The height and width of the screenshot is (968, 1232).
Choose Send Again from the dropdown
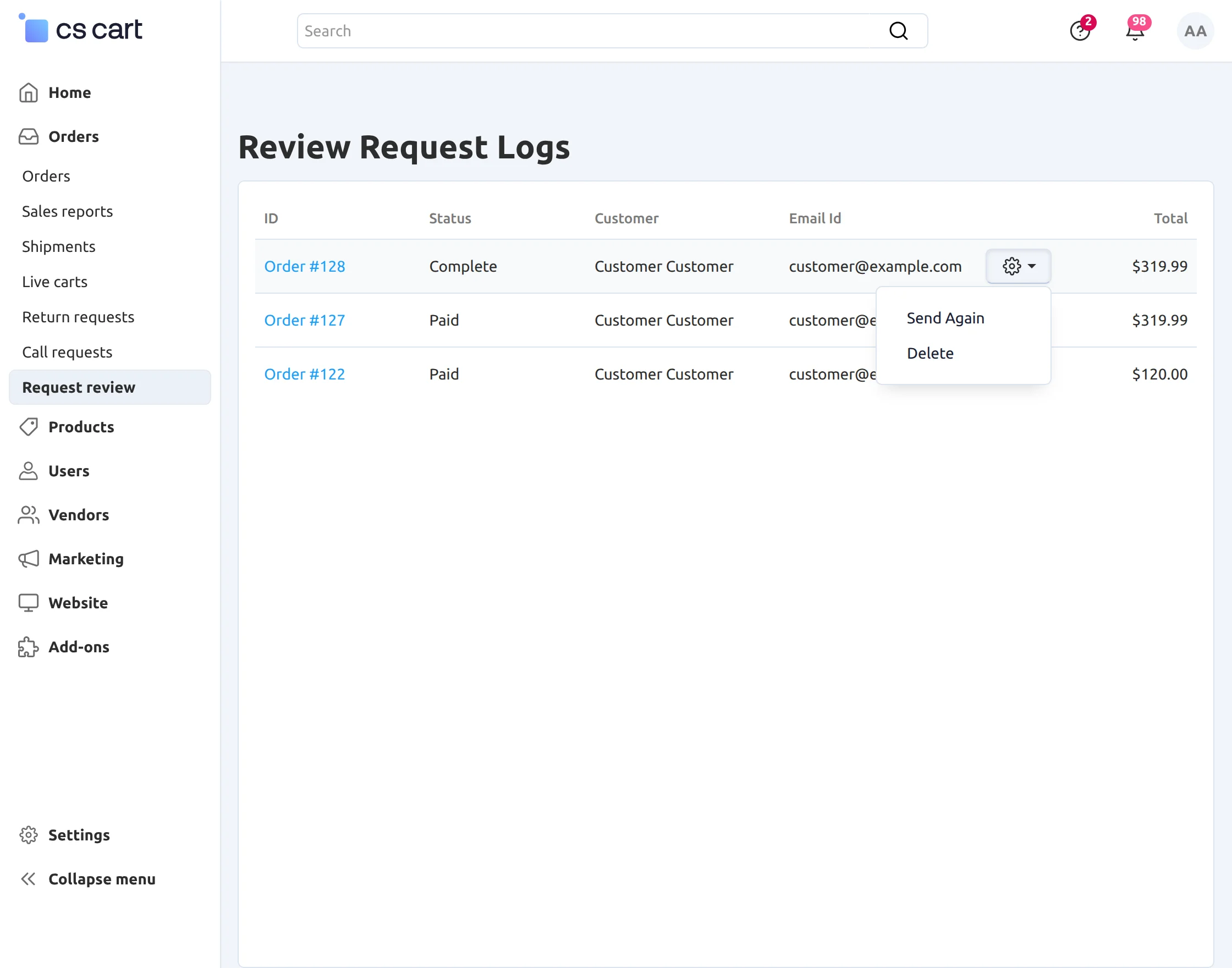(945, 318)
